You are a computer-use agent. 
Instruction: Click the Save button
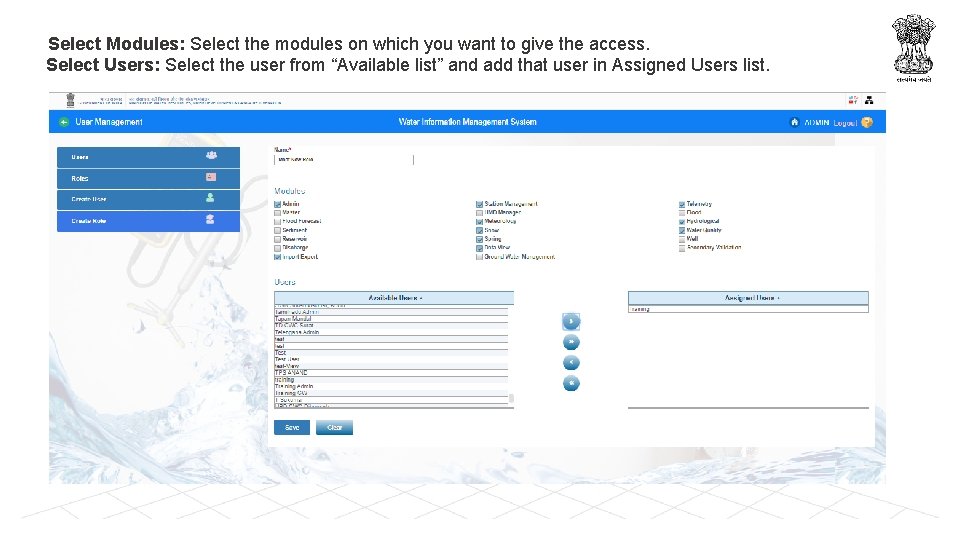[x=291, y=427]
